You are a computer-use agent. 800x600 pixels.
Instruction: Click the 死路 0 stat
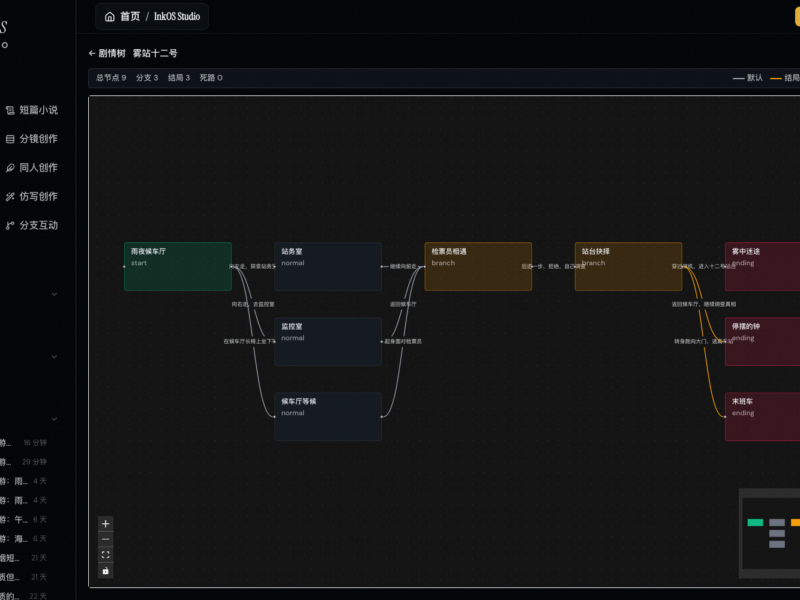(211, 78)
